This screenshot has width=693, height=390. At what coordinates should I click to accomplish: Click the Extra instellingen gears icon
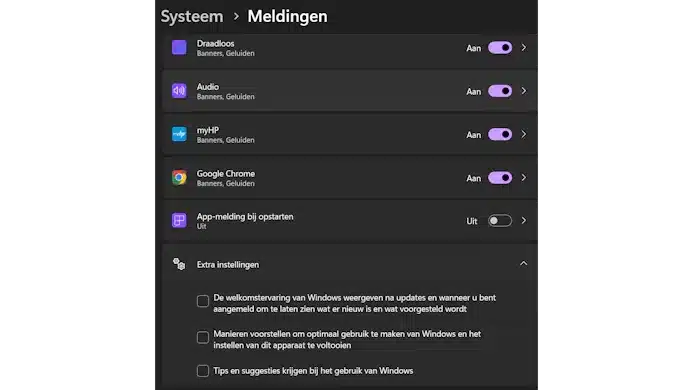click(x=179, y=264)
